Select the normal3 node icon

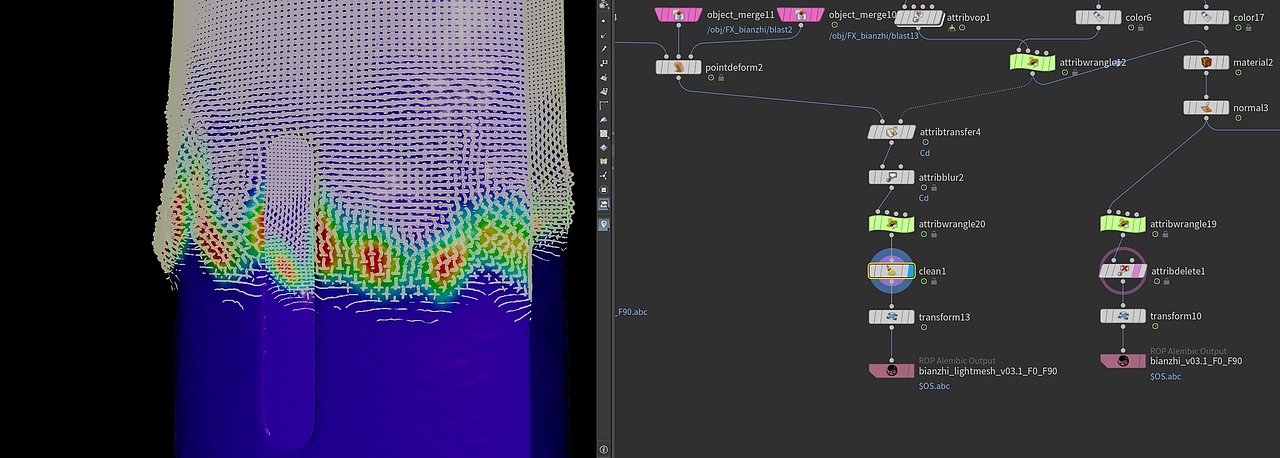[x=1206, y=107]
